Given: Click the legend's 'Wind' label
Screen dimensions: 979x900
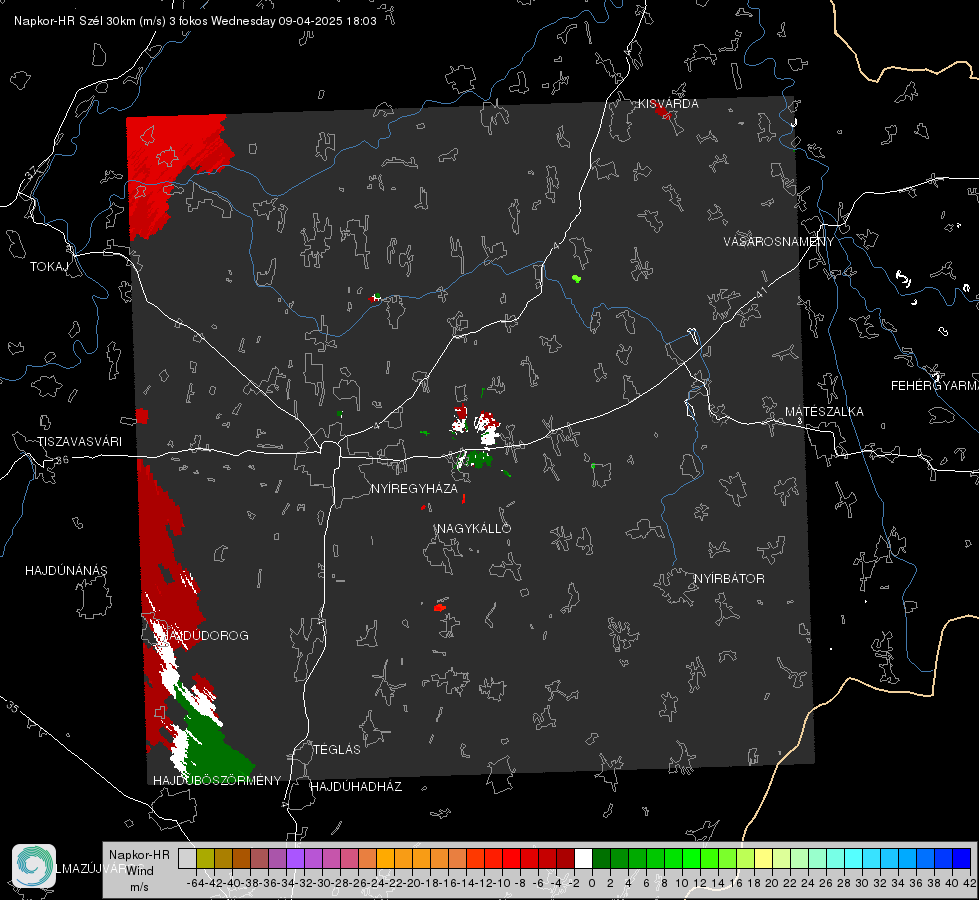Looking at the screenshot, I should tap(139, 871).
